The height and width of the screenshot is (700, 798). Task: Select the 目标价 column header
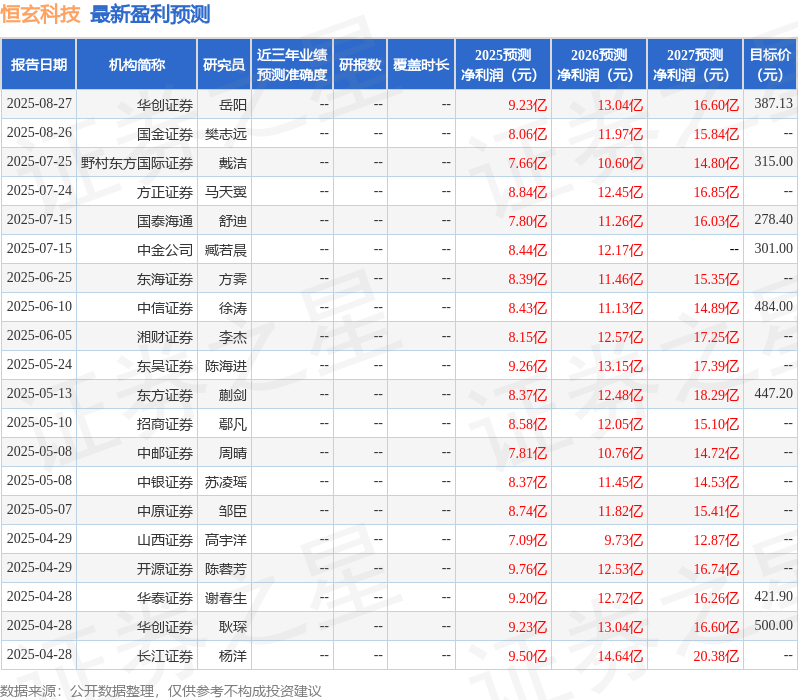[770, 64]
